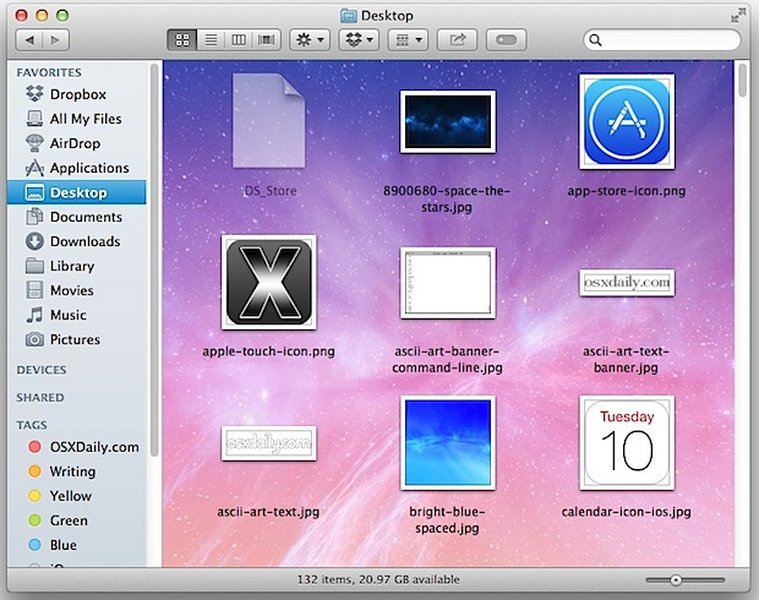Open the Action gear menu
This screenshot has height=600, width=759.
[x=310, y=40]
